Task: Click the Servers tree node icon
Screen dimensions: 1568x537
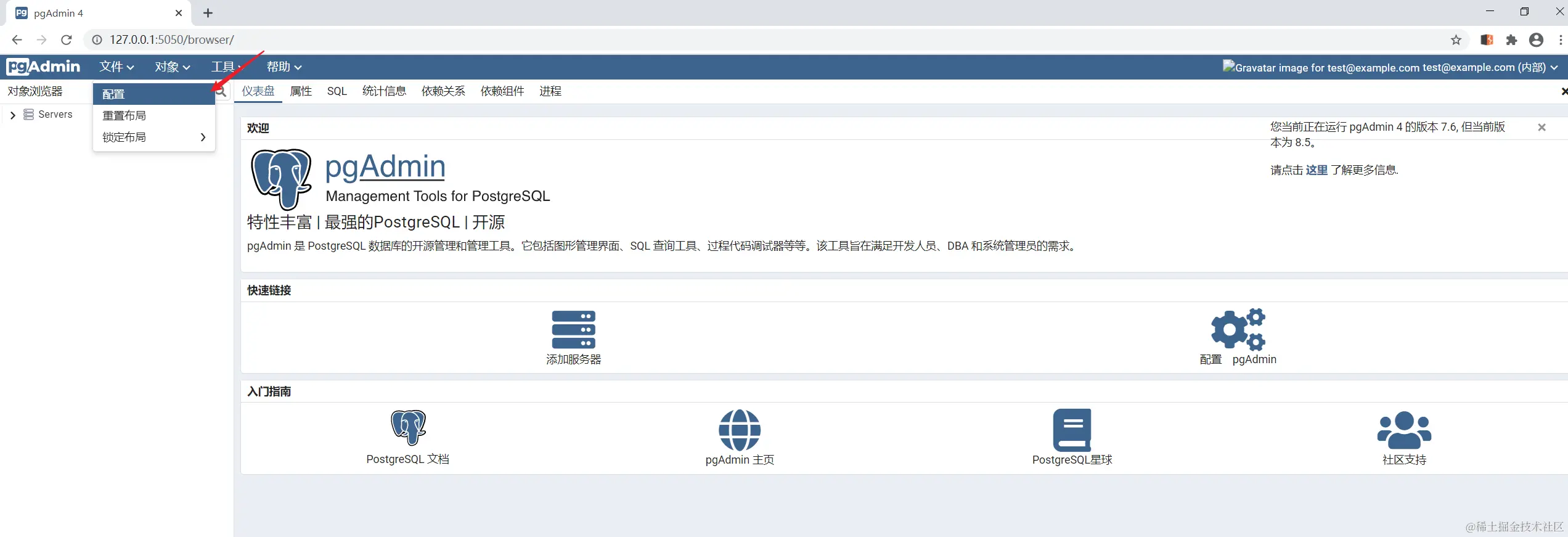Action: (28, 115)
